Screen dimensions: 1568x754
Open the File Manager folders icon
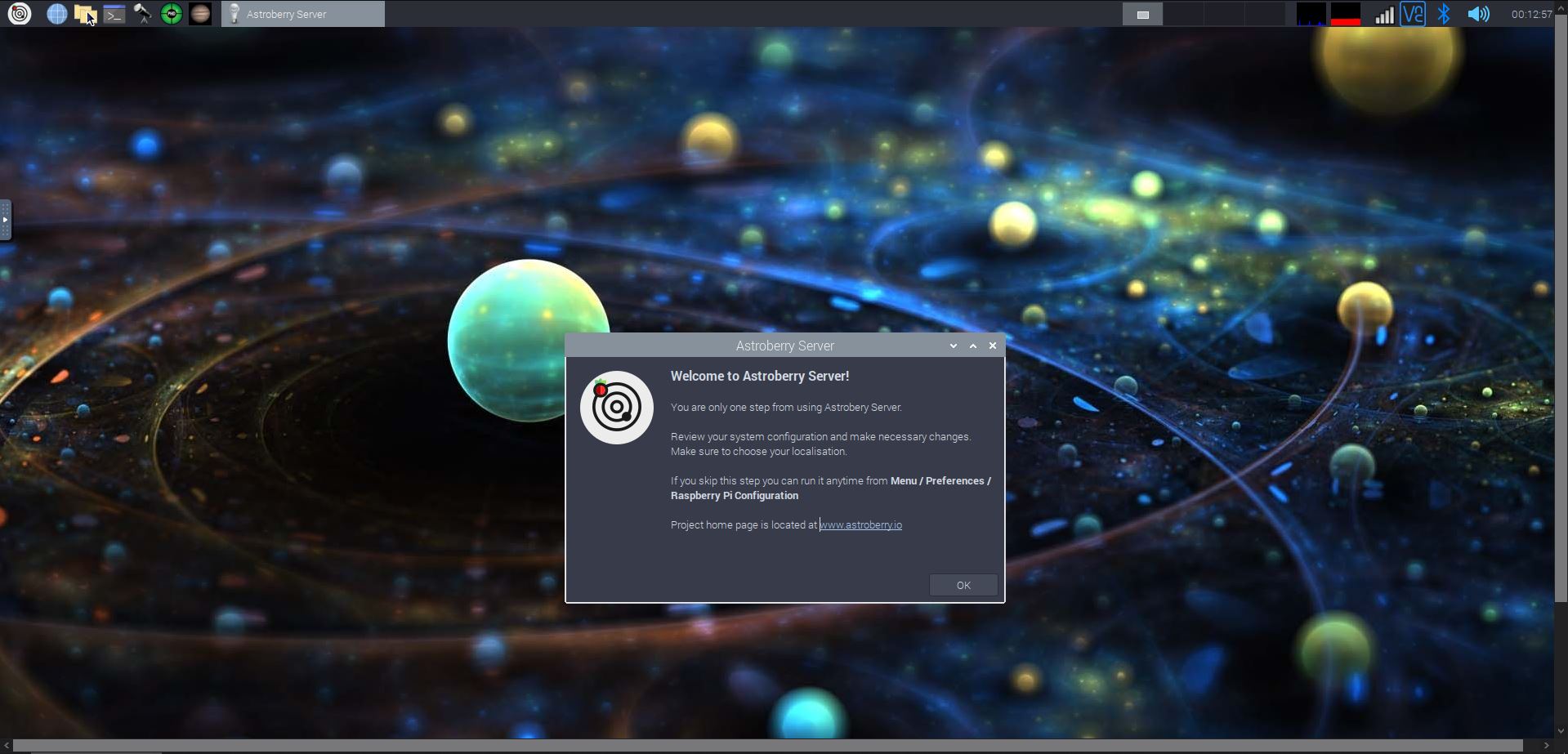(85, 14)
